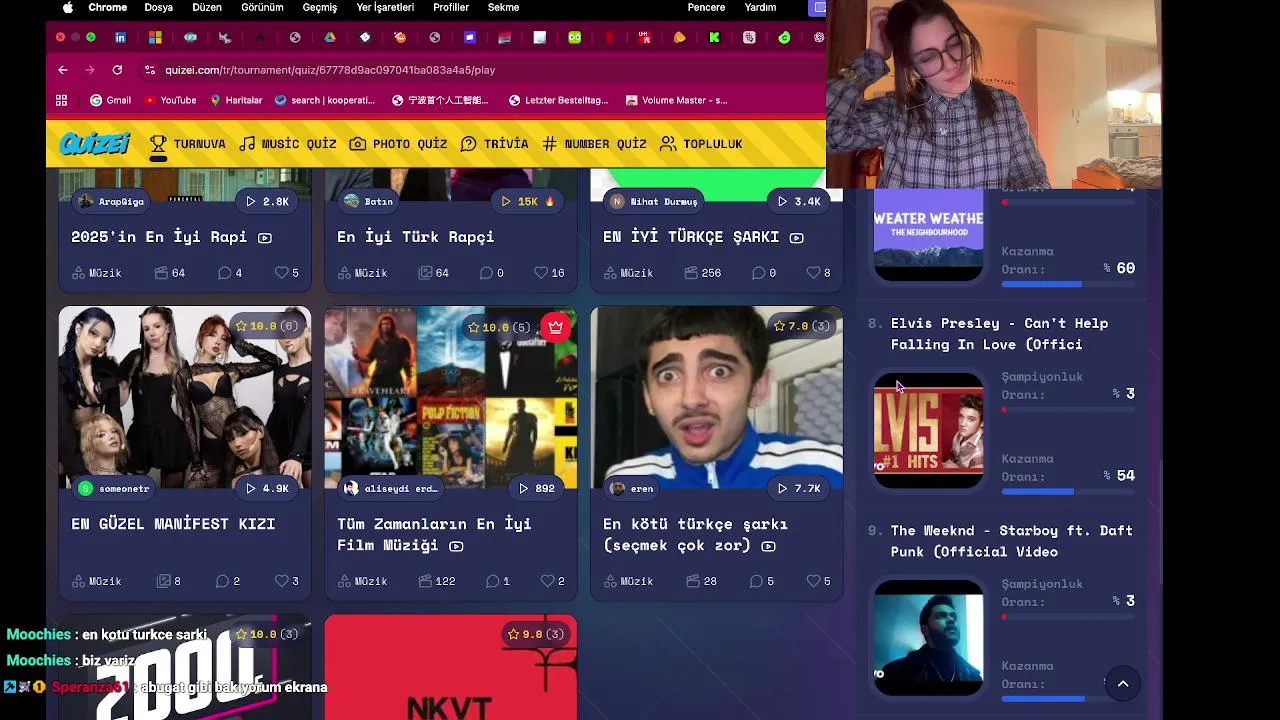
Task: Like EN İYİ TÜRKÇE ŞARKI via heart icon
Action: [816, 273]
